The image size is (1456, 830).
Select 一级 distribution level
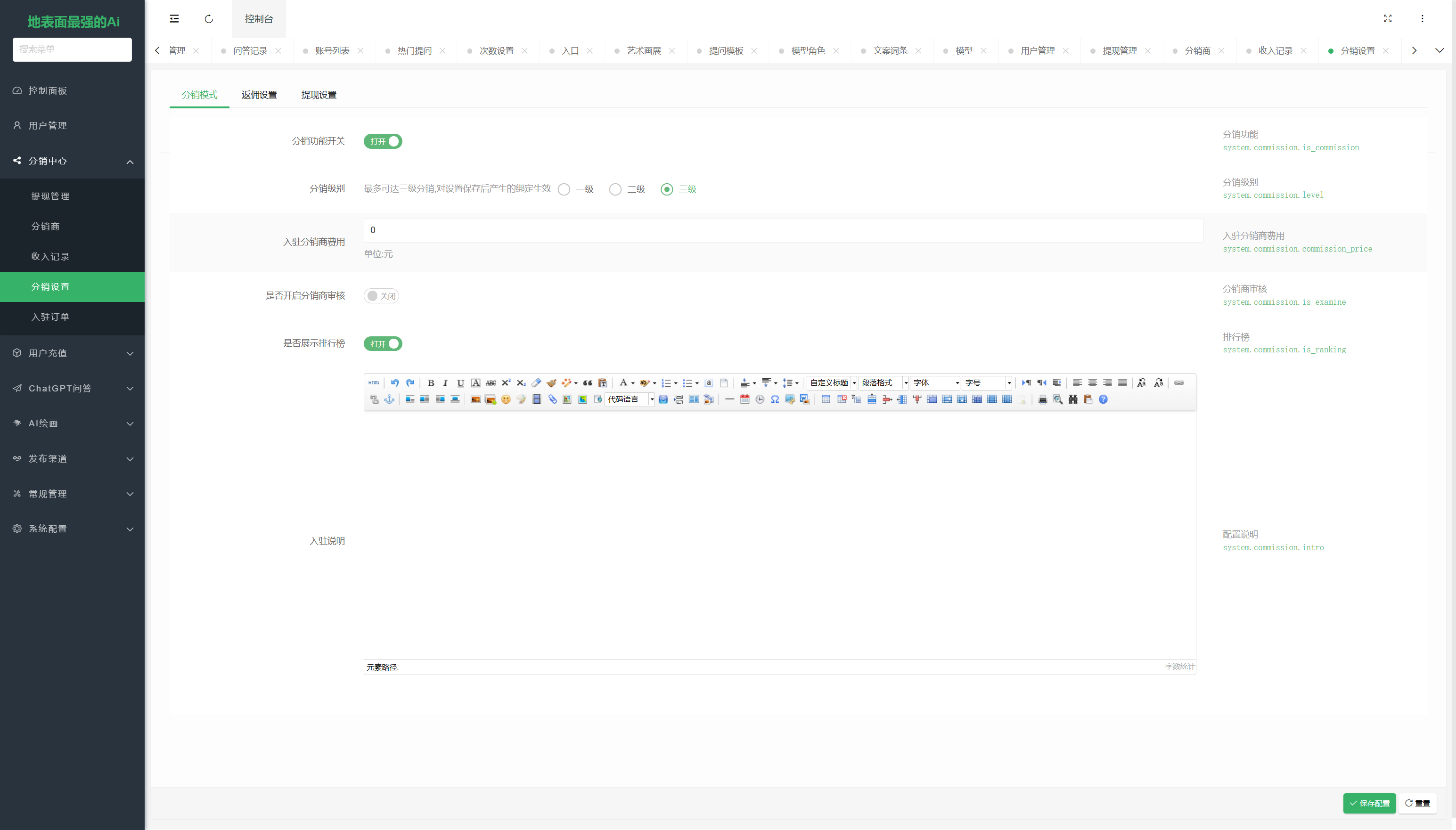pos(576,189)
